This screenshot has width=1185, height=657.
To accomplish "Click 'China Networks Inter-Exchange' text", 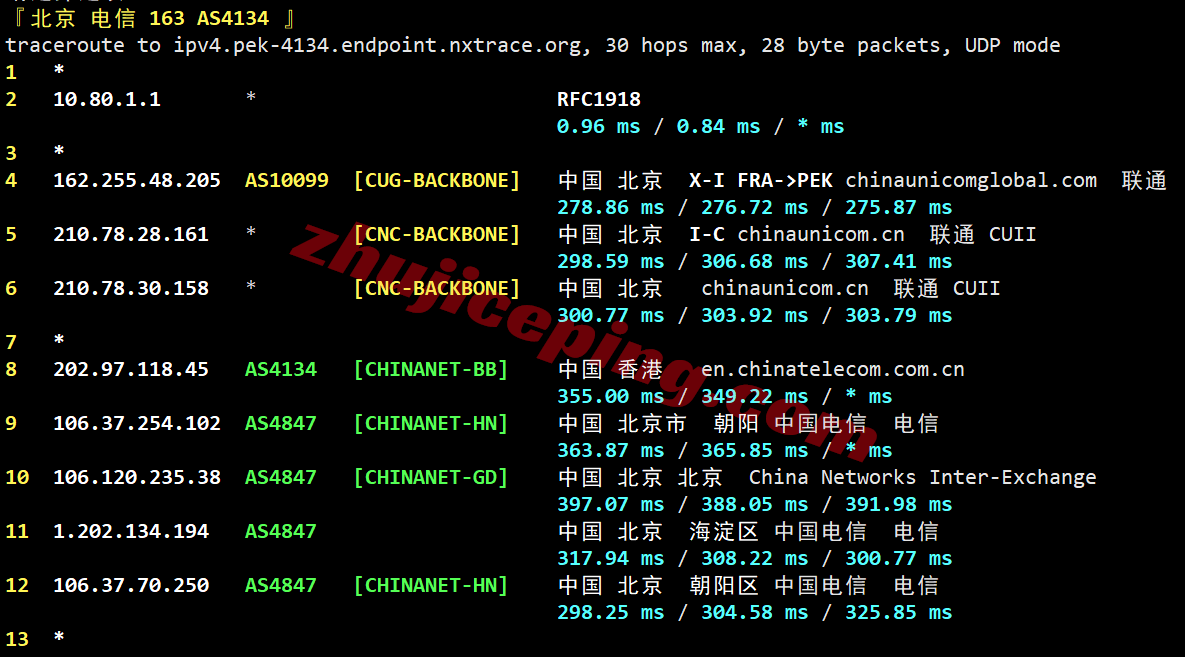I will 922,478.
